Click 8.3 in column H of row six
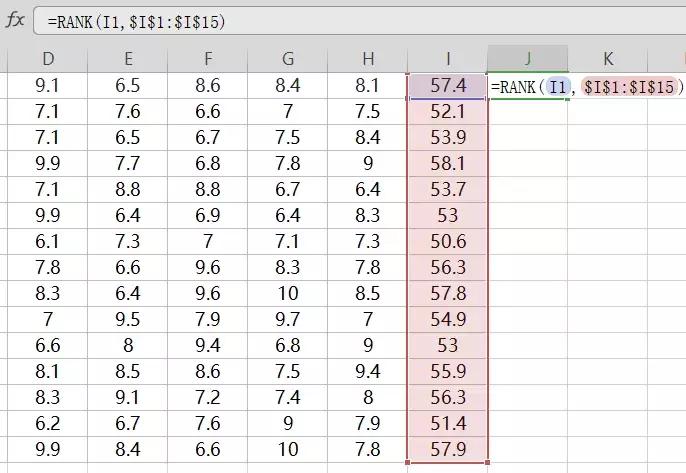 click(x=368, y=216)
